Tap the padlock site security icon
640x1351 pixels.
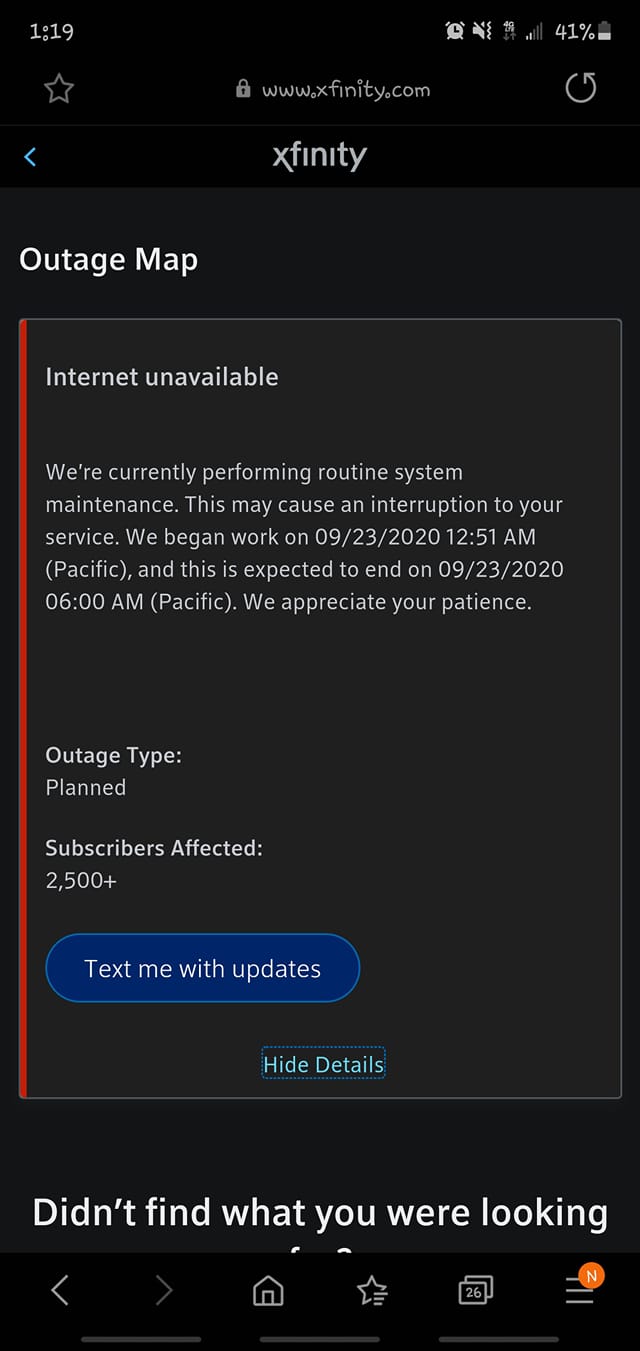[x=243, y=89]
